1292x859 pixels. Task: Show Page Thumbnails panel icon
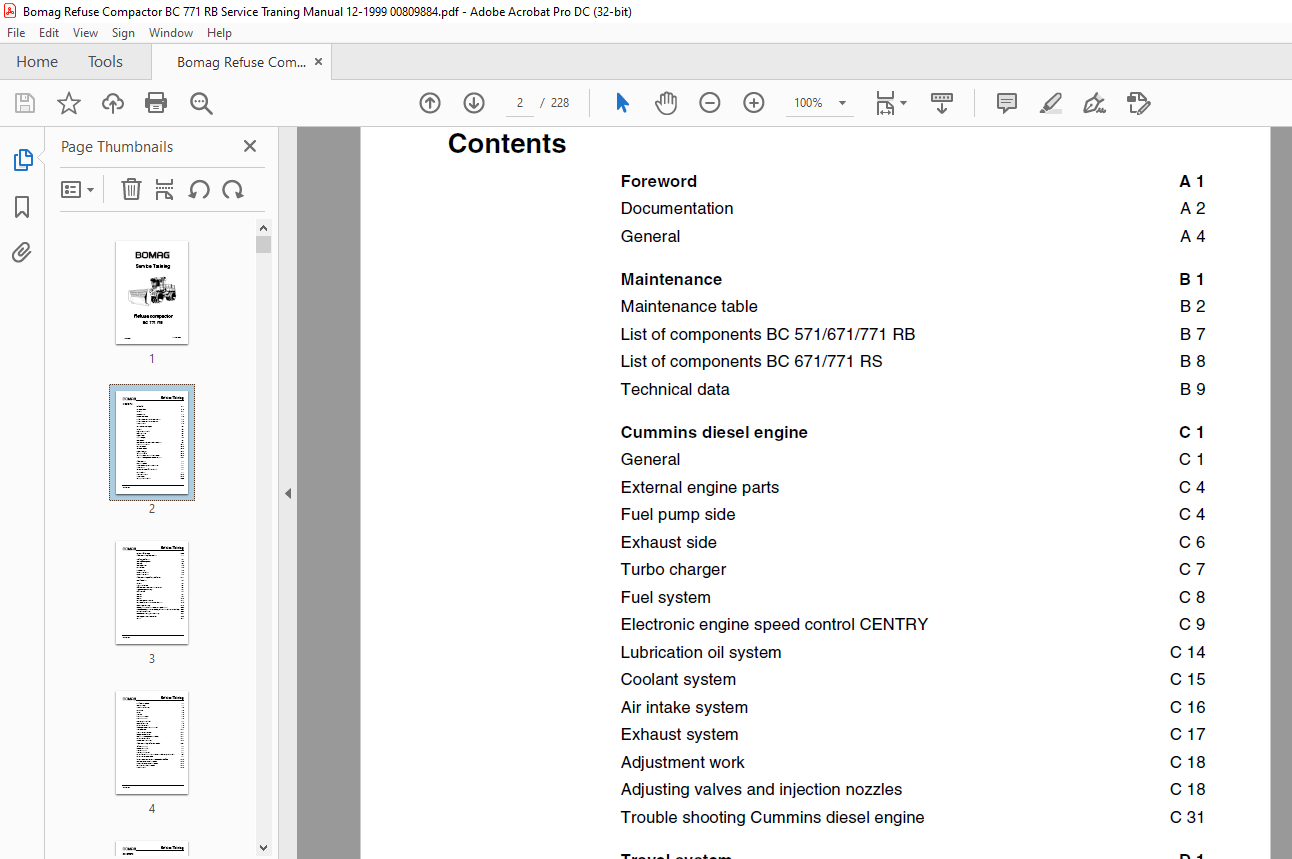point(22,160)
